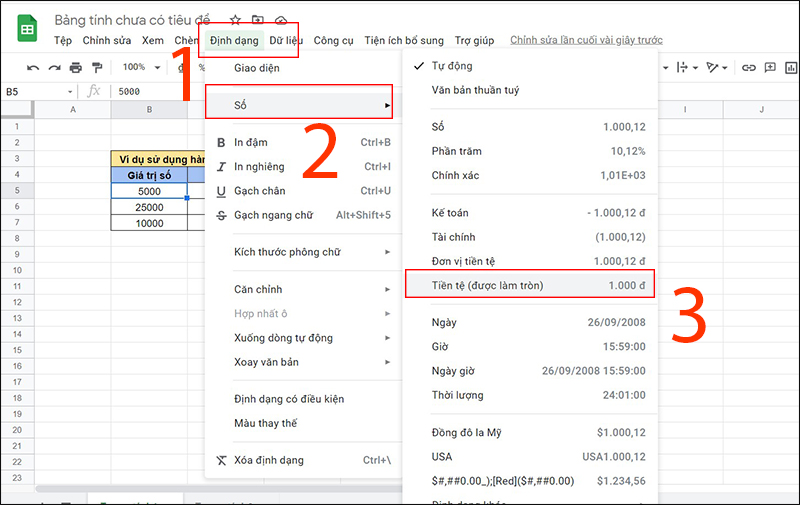Image resolution: width=800 pixels, height=505 pixels.
Task: Click the horizontal scrollbar at bottom
Action: point(219,489)
